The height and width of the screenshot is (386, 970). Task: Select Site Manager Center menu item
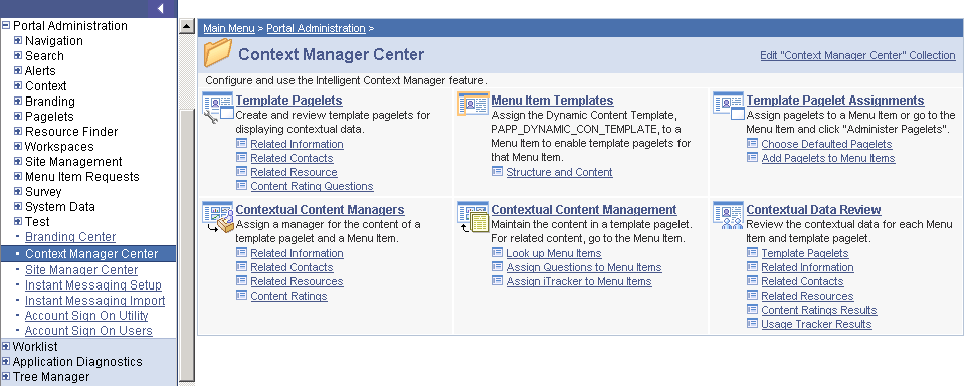tap(82, 270)
